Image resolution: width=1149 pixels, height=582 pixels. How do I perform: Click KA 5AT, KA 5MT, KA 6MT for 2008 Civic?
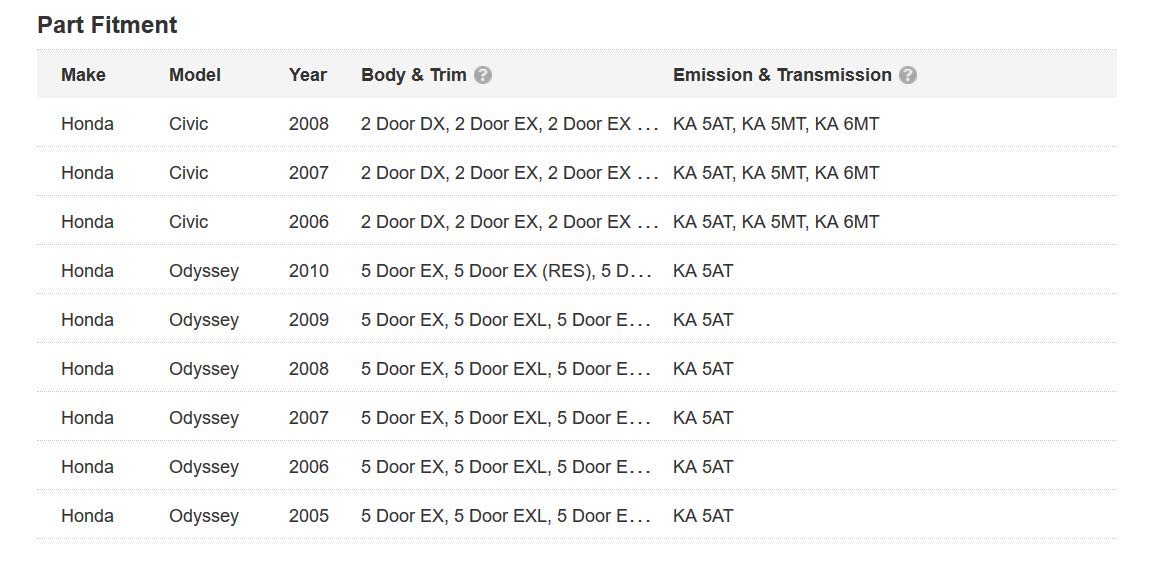click(x=776, y=124)
